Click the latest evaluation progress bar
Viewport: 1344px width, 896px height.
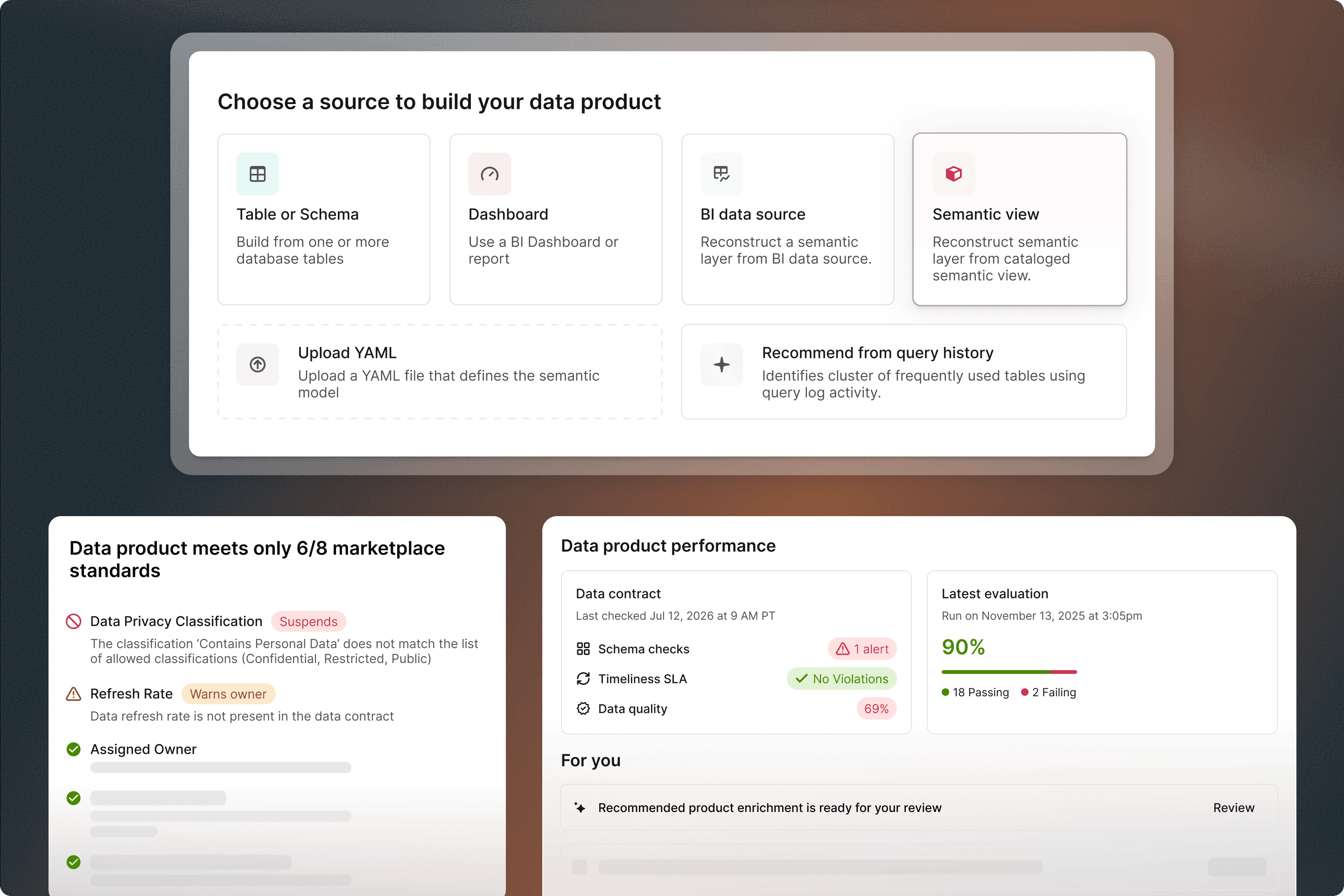[x=1009, y=672]
